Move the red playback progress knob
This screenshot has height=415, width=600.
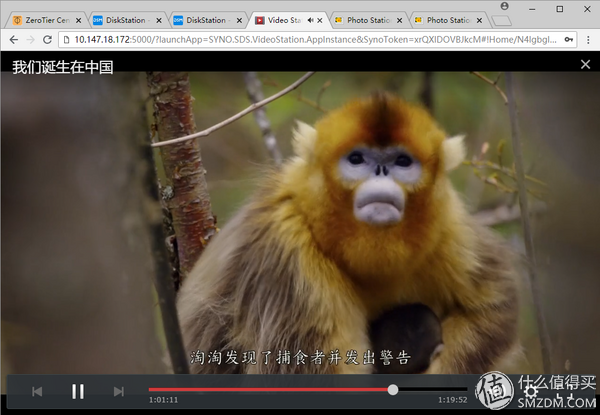pos(393,390)
